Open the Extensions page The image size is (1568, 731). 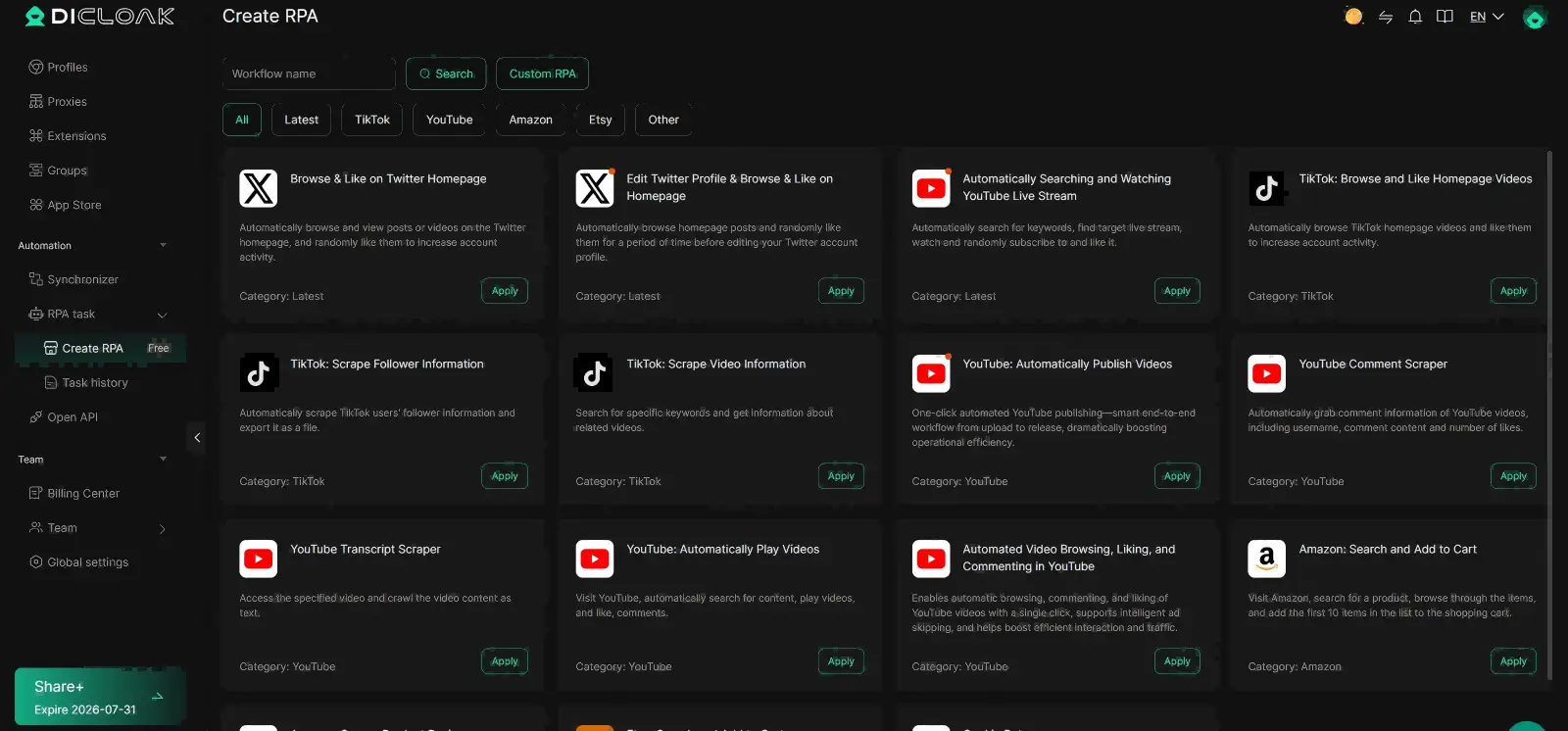[x=68, y=135]
